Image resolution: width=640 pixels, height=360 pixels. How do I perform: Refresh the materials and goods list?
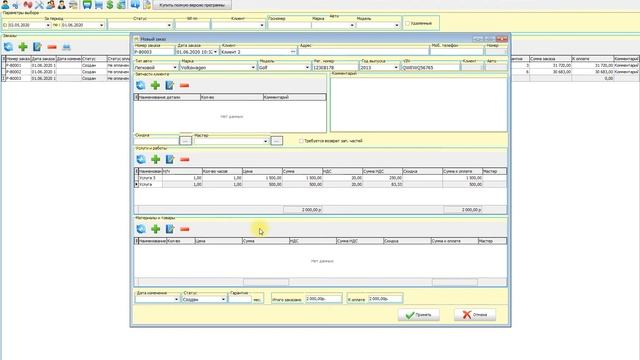point(141,229)
